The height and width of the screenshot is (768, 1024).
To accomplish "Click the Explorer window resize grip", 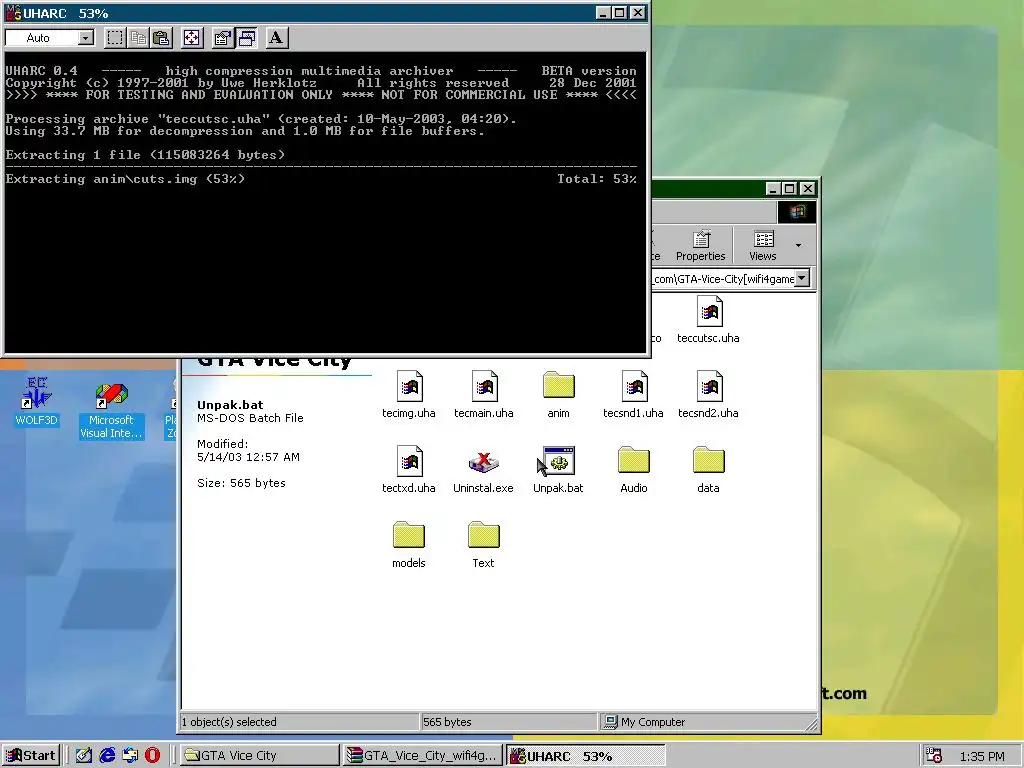I will click(x=810, y=723).
